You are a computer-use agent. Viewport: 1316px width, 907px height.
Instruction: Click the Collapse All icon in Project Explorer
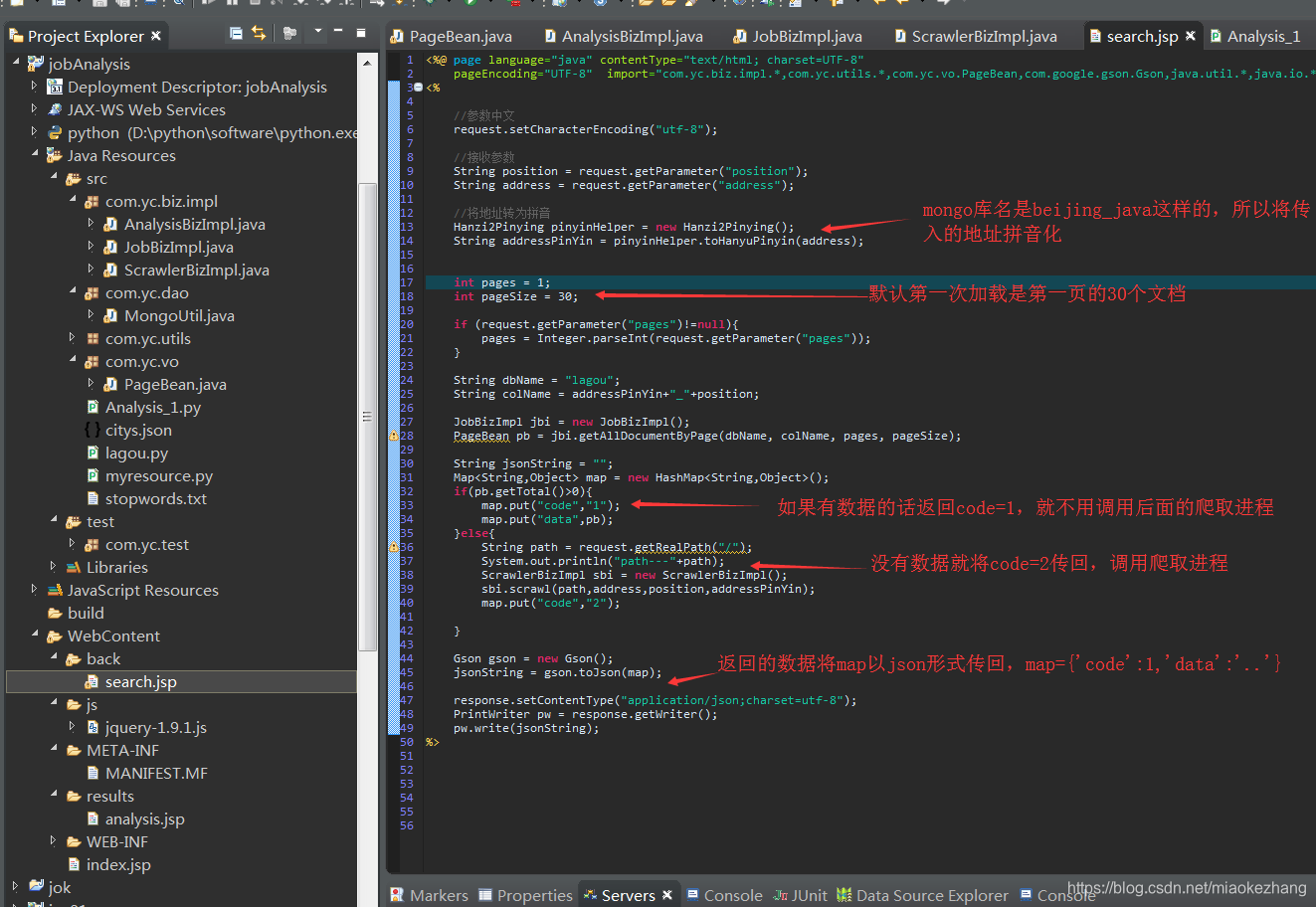tap(236, 34)
